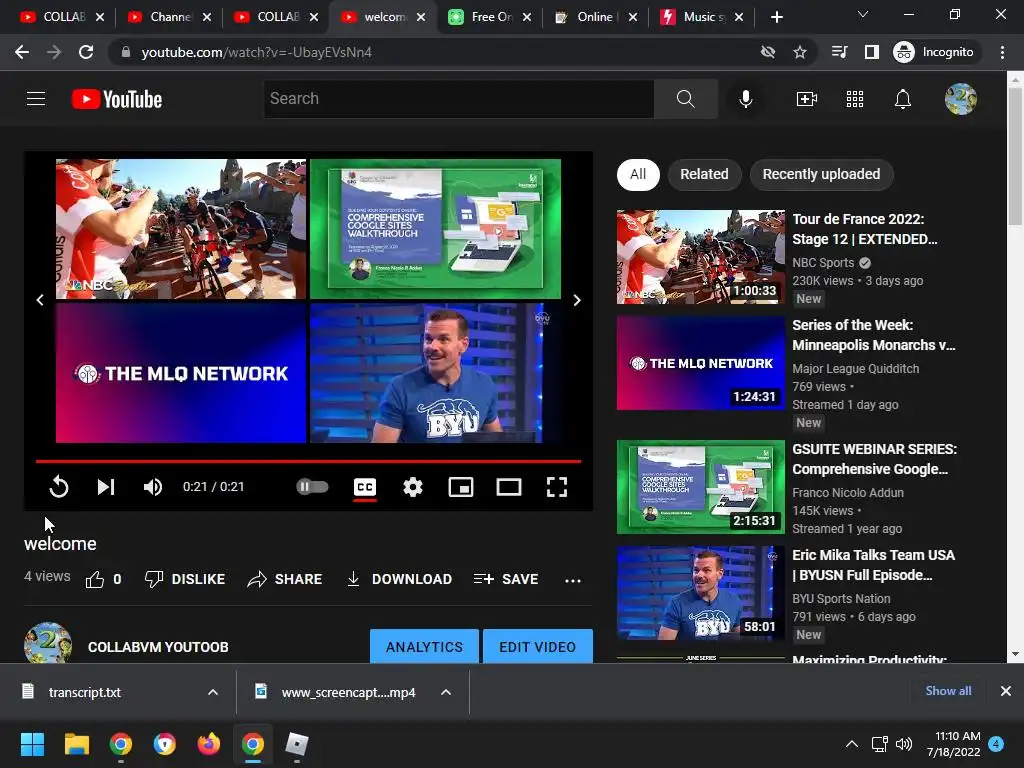Select the Related filter chip
1024x768 pixels.
coord(704,174)
